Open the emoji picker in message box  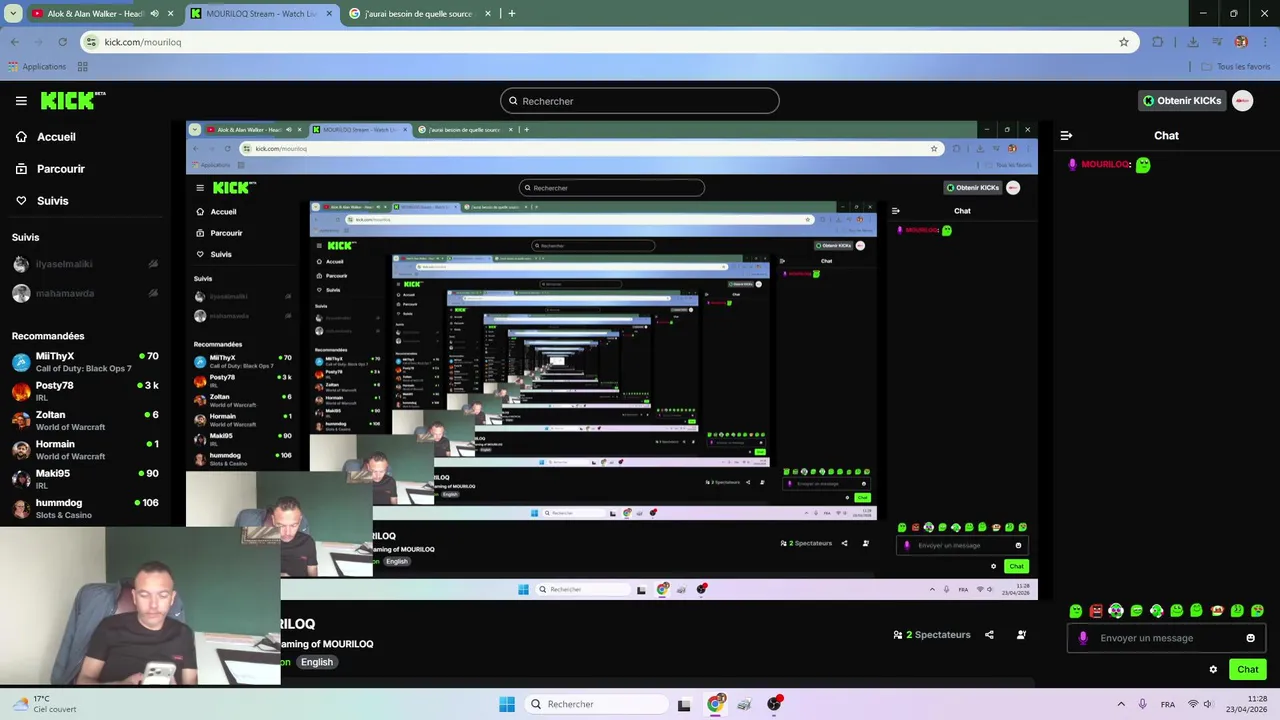1250,638
